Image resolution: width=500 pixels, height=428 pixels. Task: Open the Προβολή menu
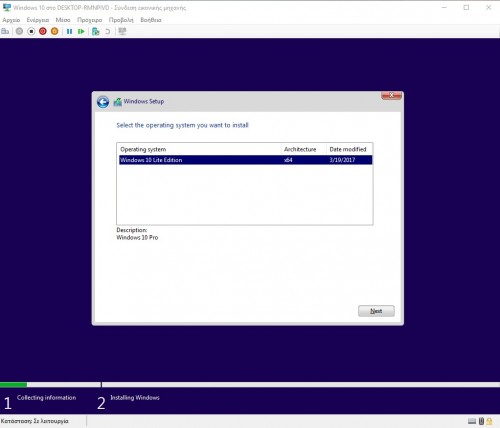click(x=121, y=20)
